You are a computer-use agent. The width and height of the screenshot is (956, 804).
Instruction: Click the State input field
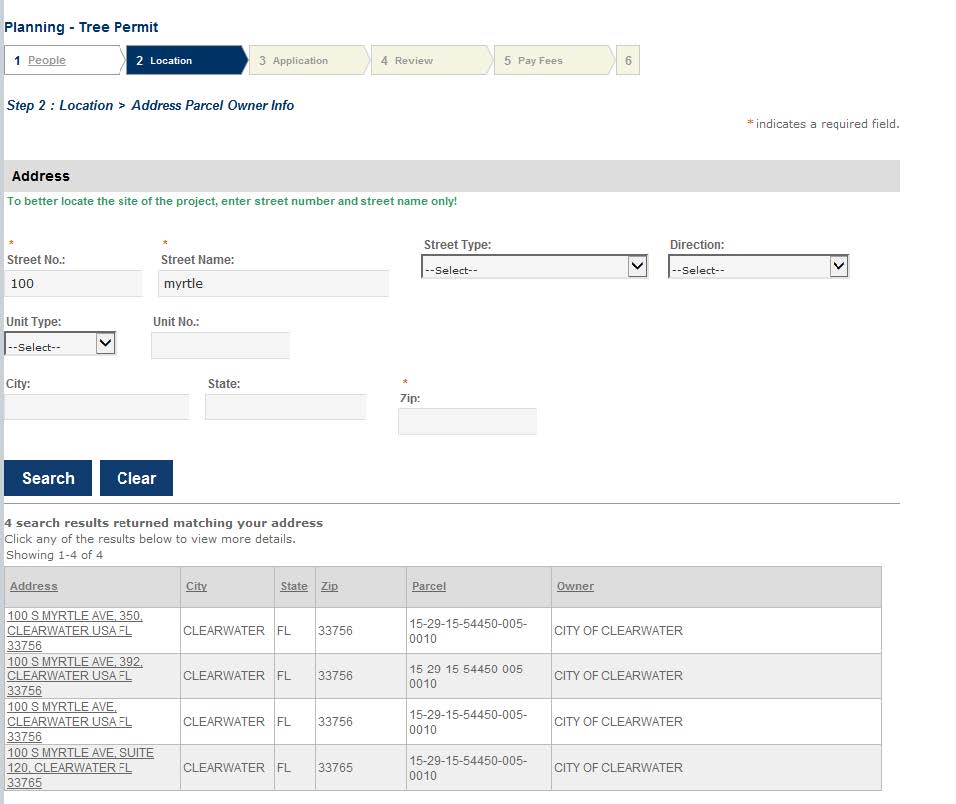[x=285, y=407]
